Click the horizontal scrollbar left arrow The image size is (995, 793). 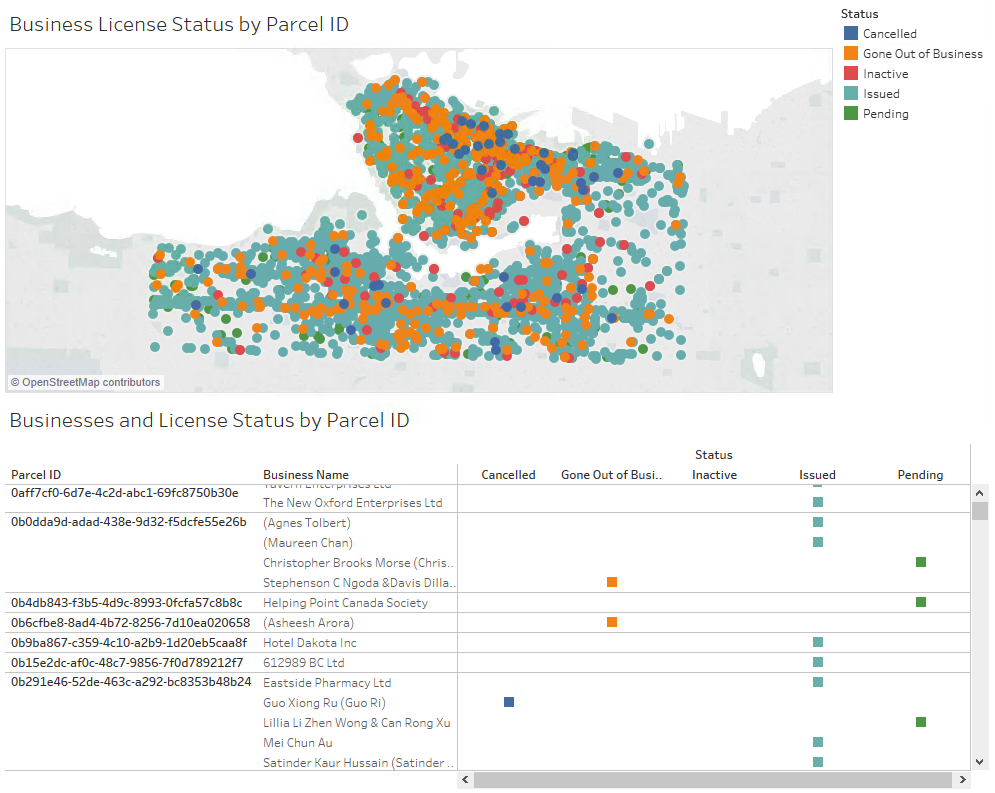[465, 780]
